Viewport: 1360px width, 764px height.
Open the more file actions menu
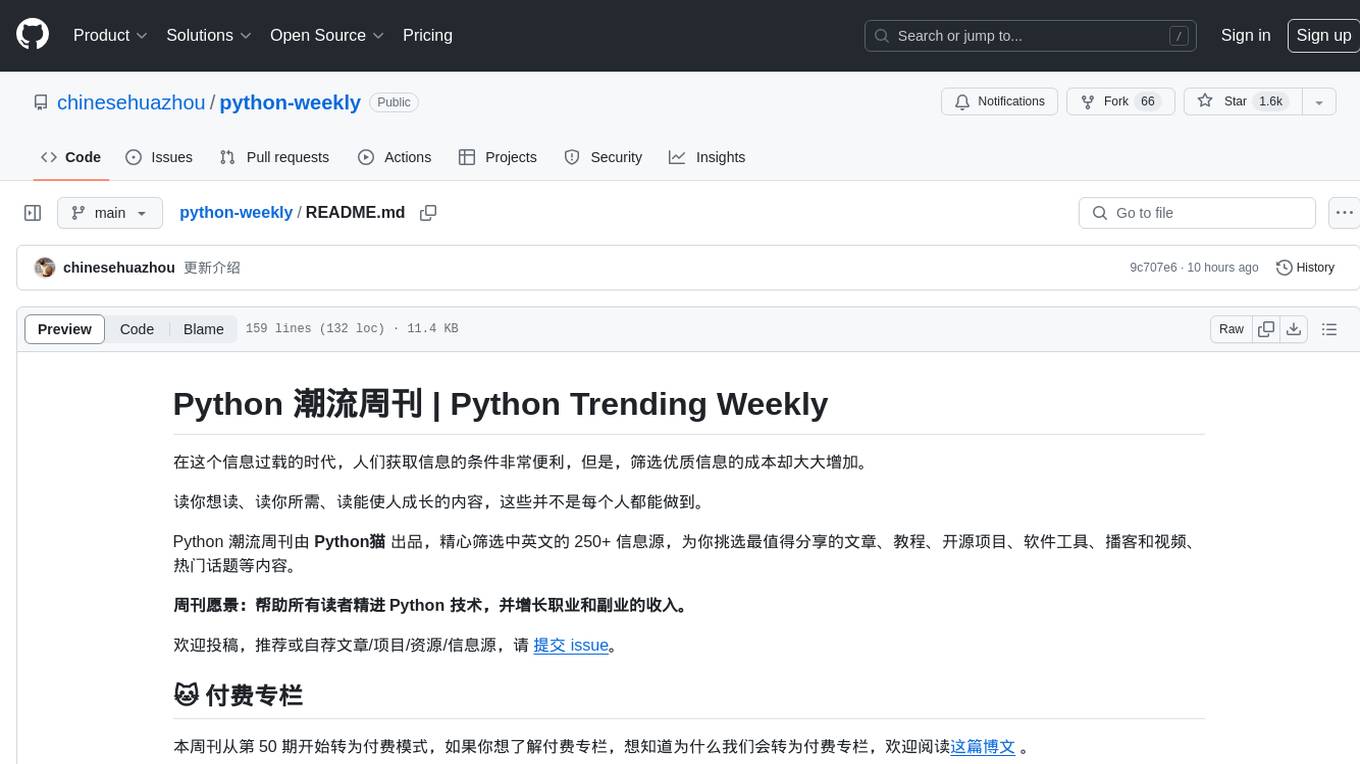(x=1344, y=213)
